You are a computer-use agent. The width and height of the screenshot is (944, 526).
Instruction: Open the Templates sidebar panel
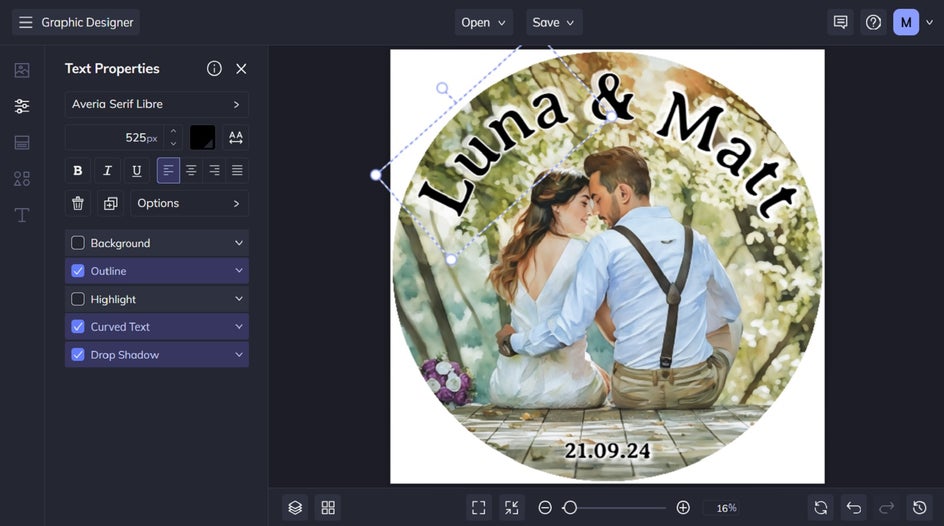pos(22,143)
